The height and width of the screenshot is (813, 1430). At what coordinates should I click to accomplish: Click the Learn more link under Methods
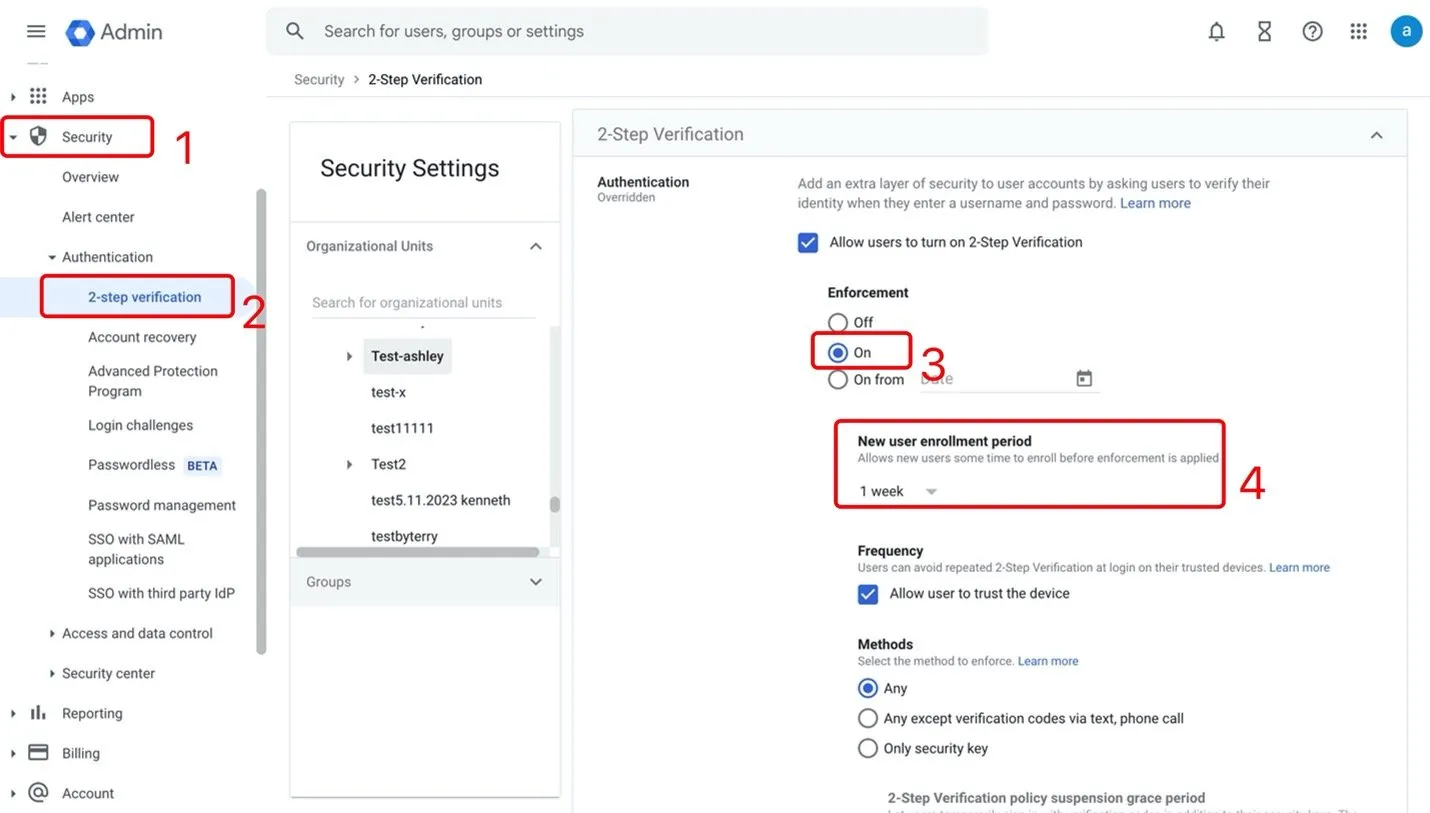tap(1047, 660)
